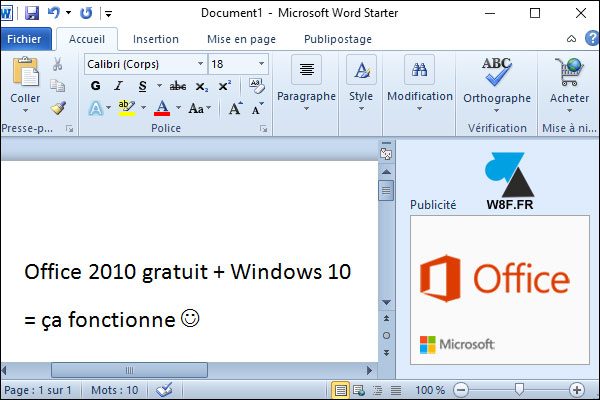Open text effects dropdown arrow

(109, 108)
